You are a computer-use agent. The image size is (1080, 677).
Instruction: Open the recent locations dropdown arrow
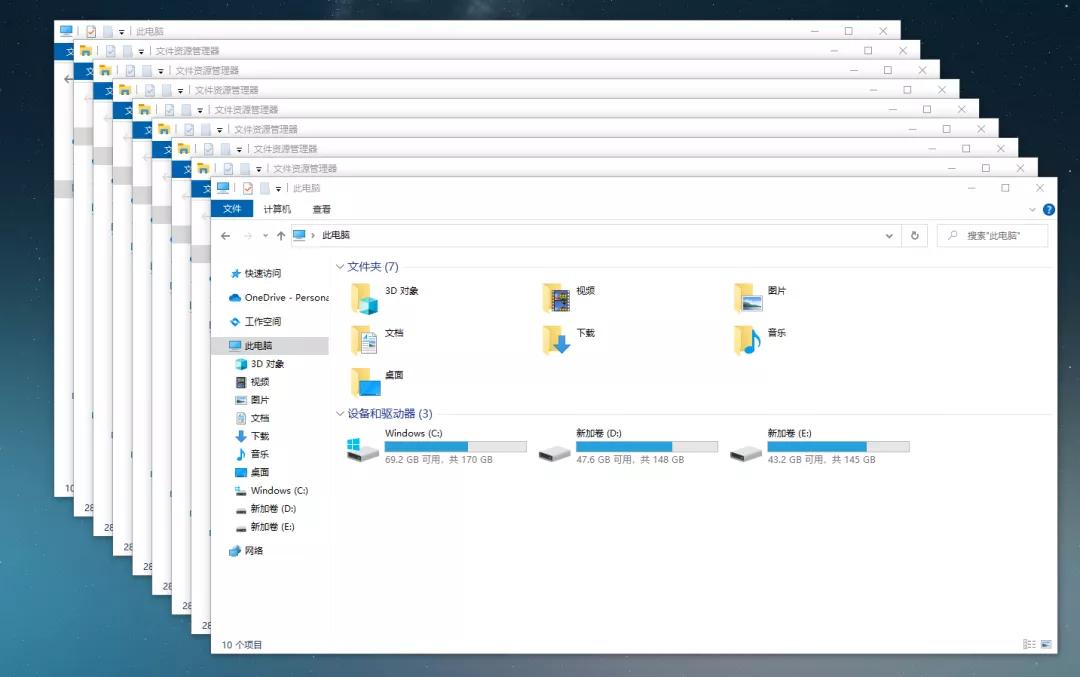pyautogui.click(x=265, y=236)
